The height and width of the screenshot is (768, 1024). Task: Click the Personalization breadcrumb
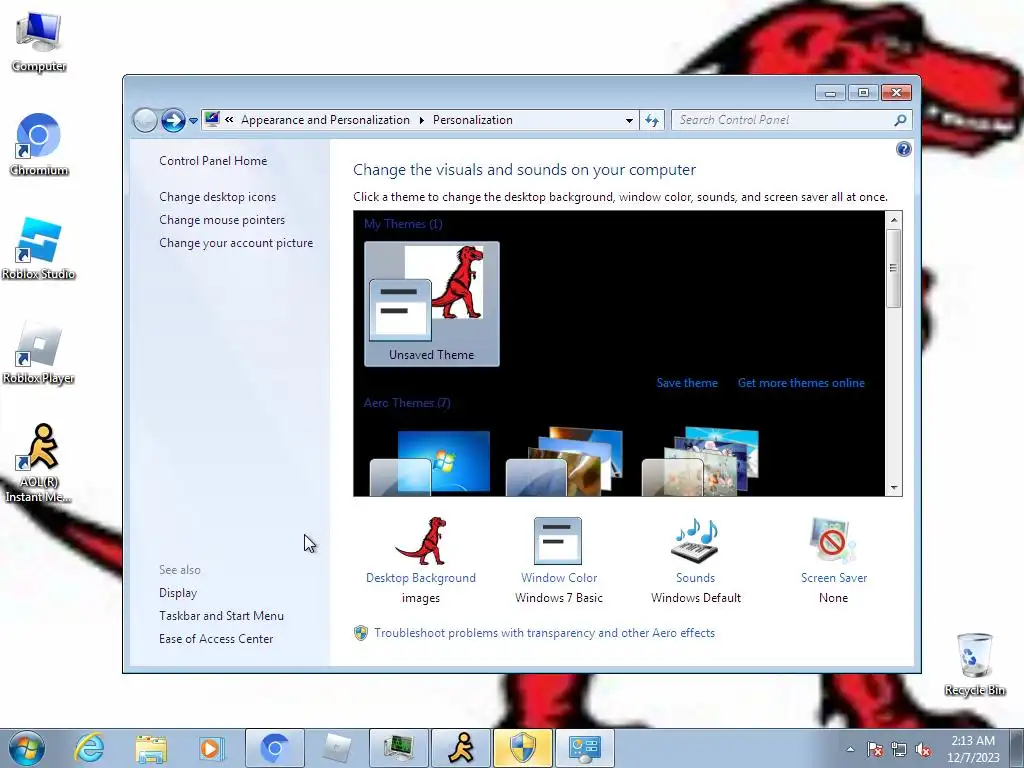click(473, 120)
